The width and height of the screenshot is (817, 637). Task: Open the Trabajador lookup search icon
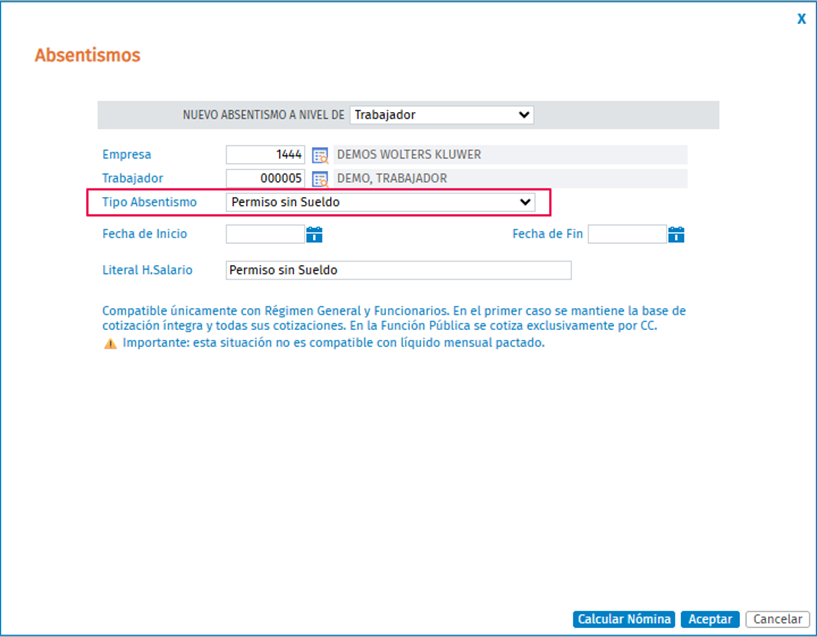pos(320,179)
